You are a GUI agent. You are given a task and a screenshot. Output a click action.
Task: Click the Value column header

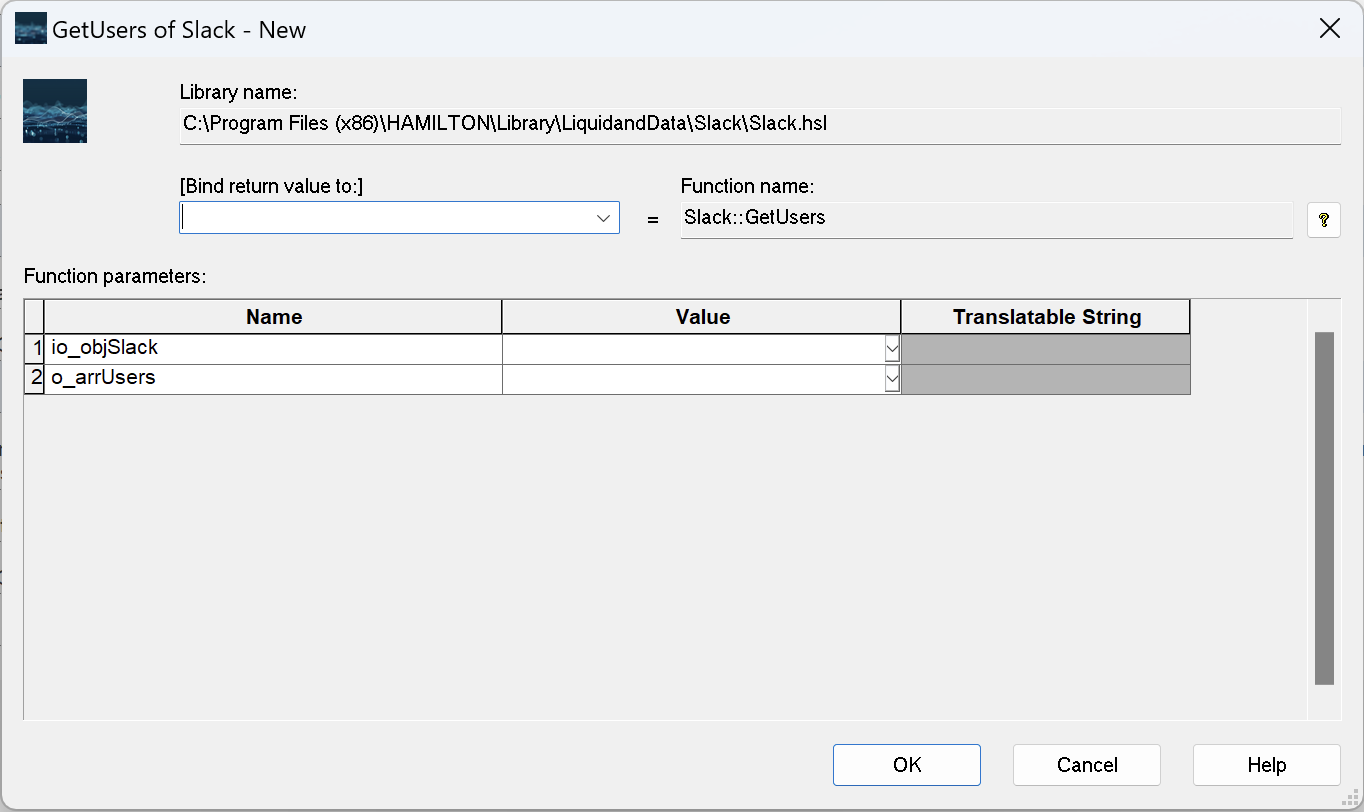pyautogui.click(x=702, y=317)
